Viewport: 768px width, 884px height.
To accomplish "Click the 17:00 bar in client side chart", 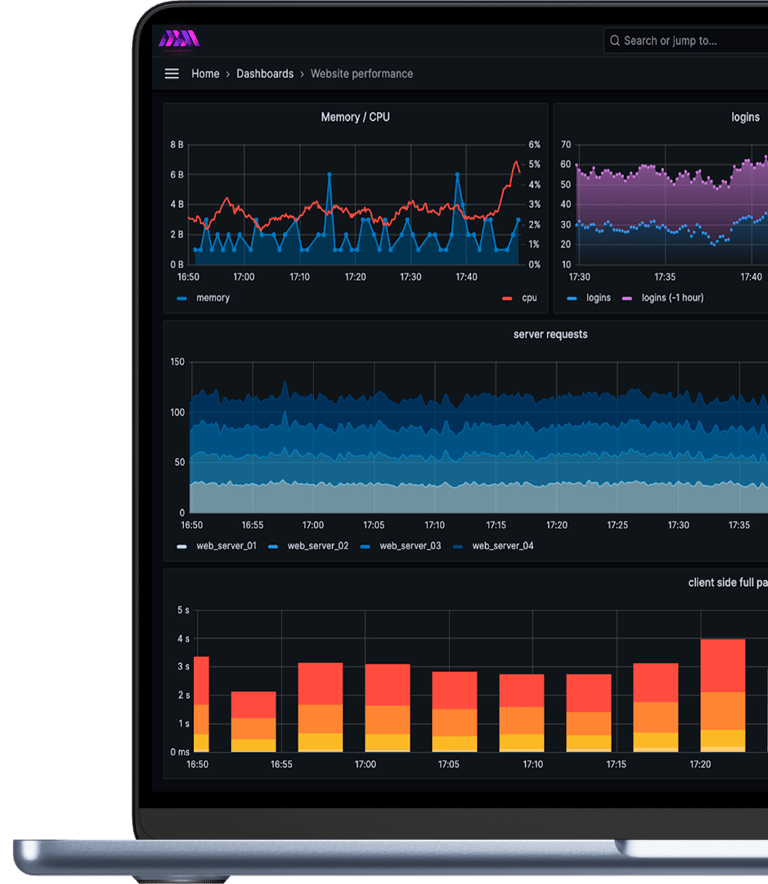I will point(387,708).
